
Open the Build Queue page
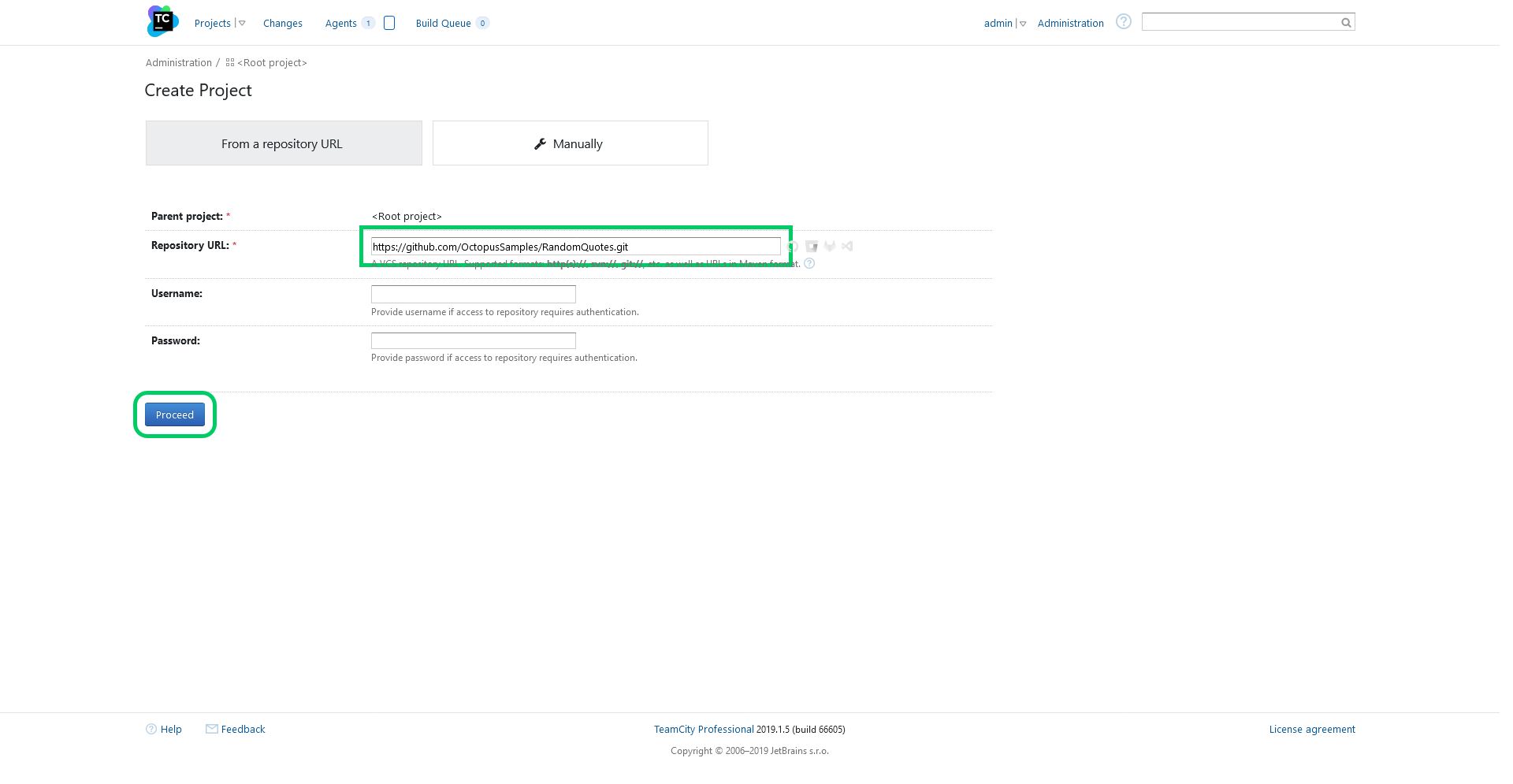point(443,24)
